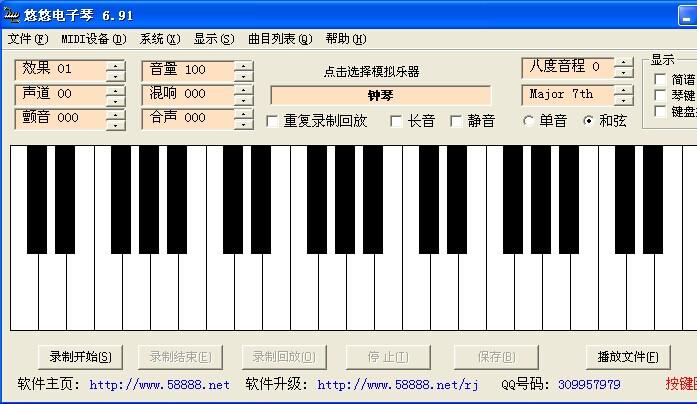Open the MIDI设备(D) menu

click(x=93, y=39)
